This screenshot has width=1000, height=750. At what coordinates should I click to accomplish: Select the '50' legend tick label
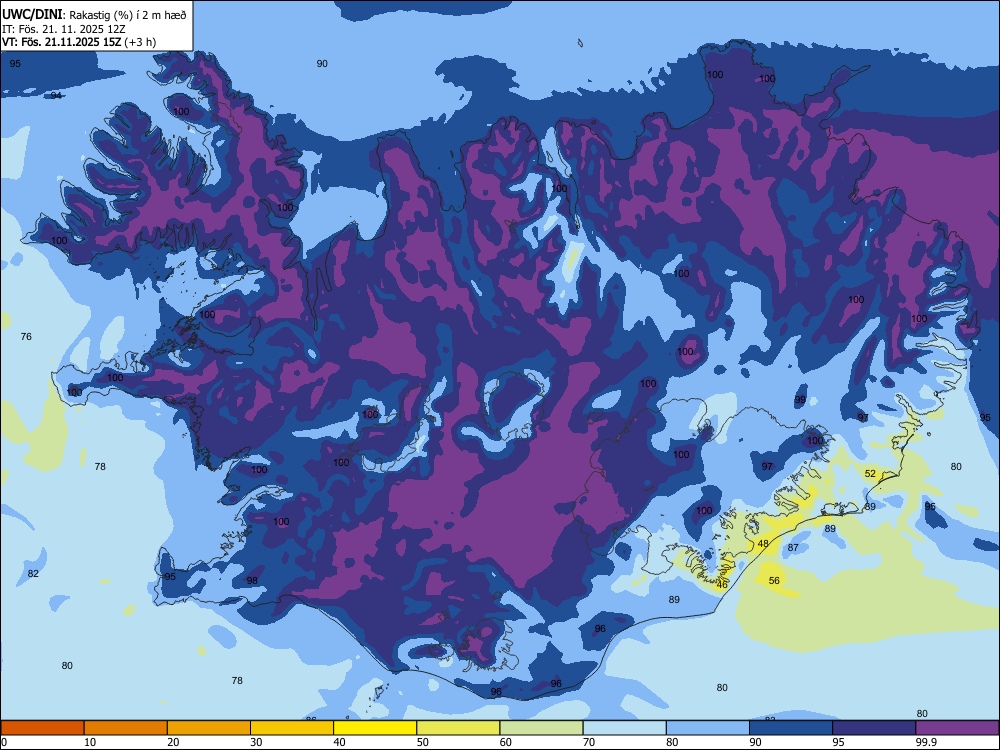423,742
